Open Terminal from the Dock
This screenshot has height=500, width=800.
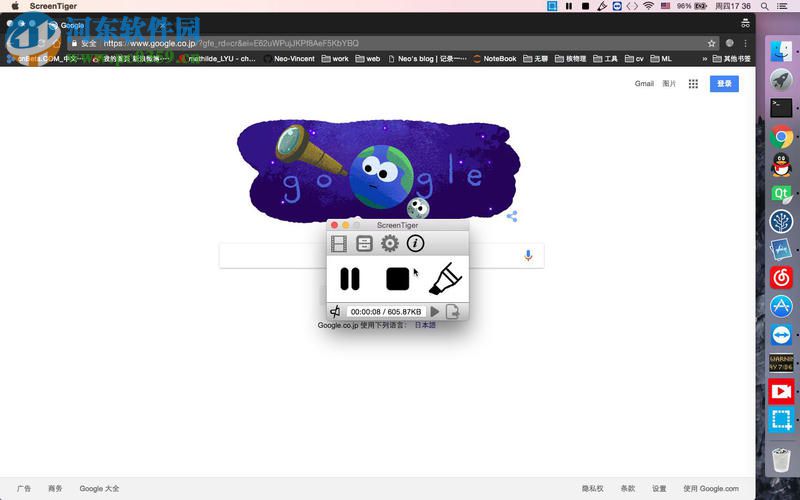click(x=781, y=108)
